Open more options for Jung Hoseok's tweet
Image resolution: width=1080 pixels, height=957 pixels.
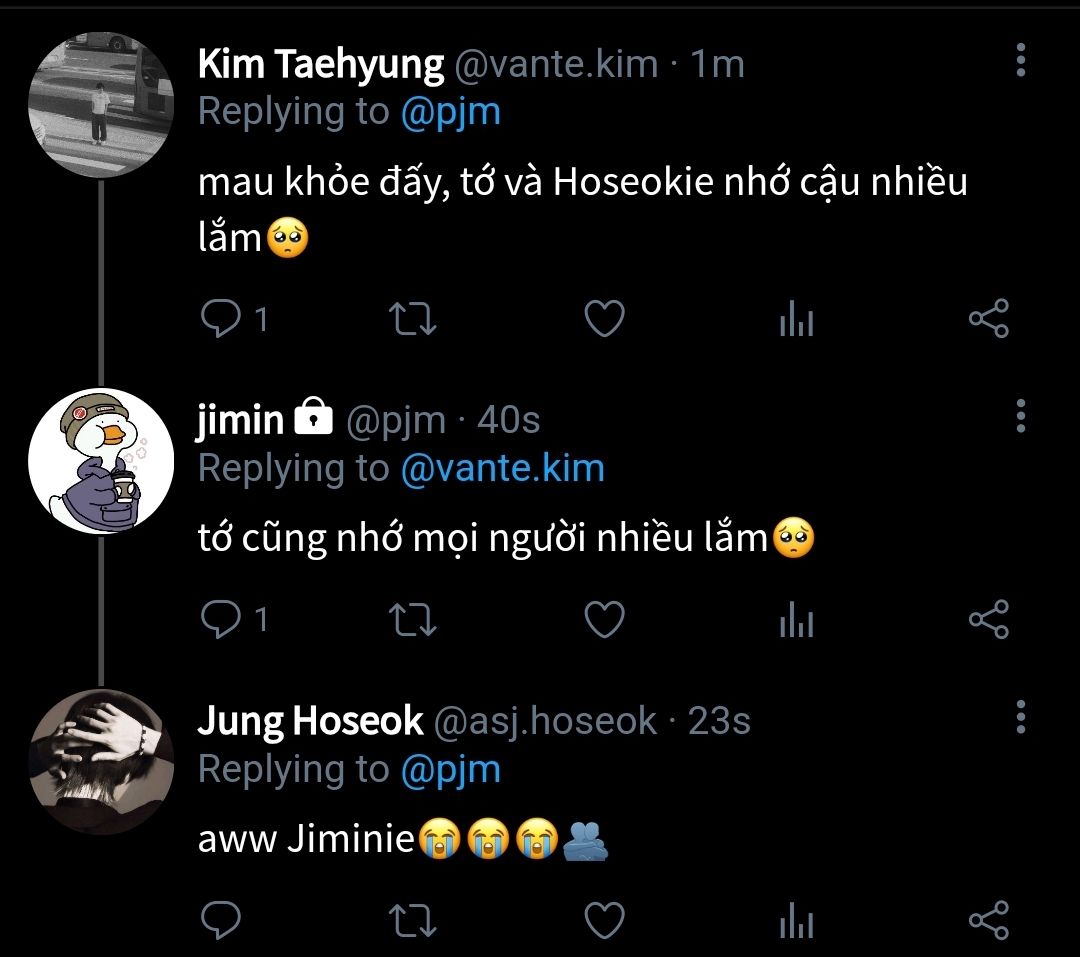[x=1020, y=716]
